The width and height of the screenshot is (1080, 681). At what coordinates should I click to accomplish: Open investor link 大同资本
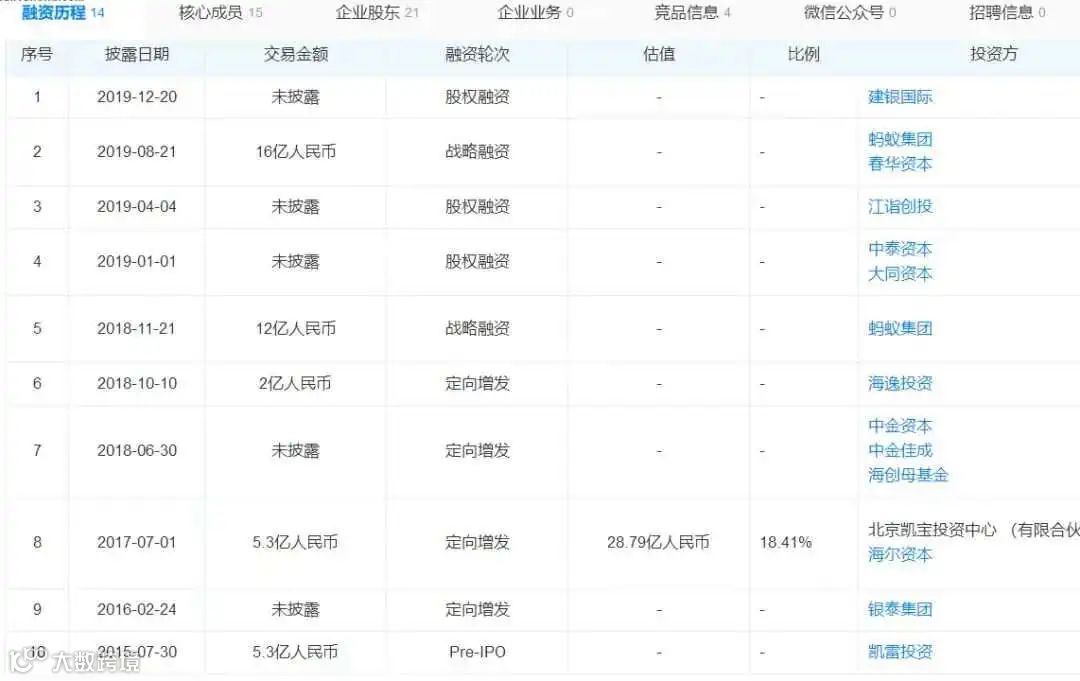[900, 274]
